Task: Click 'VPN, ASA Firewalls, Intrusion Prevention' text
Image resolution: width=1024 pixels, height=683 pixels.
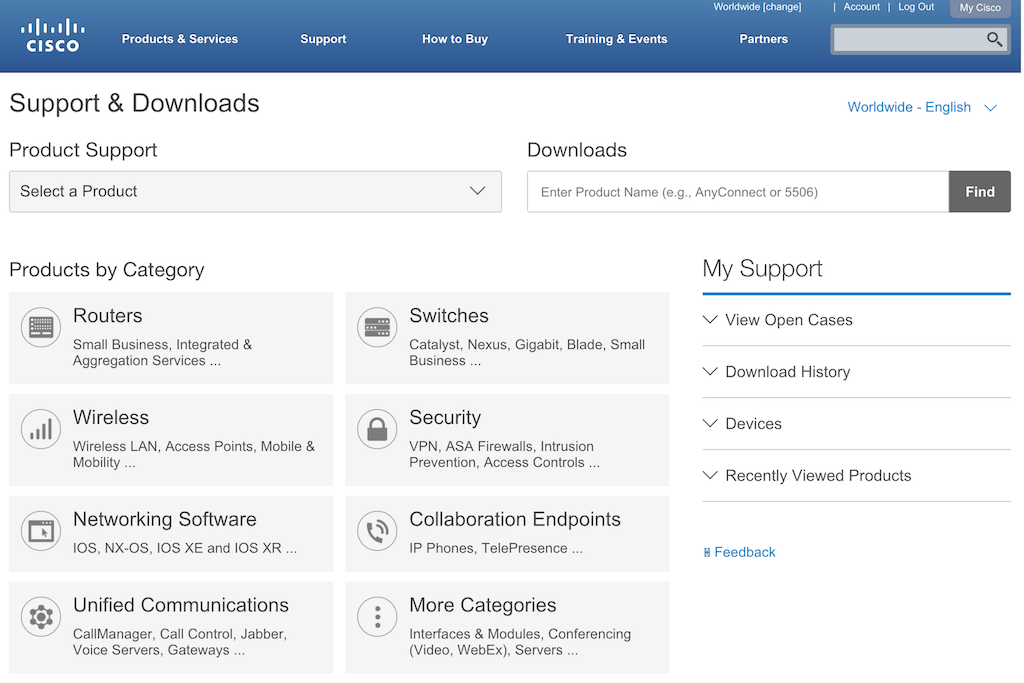Action: pyautogui.click(x=504, y=454)
